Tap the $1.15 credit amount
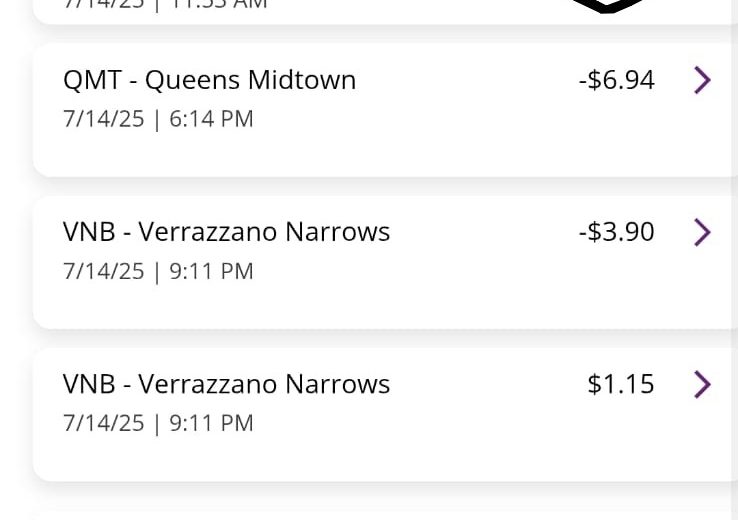 click(621, 384)
